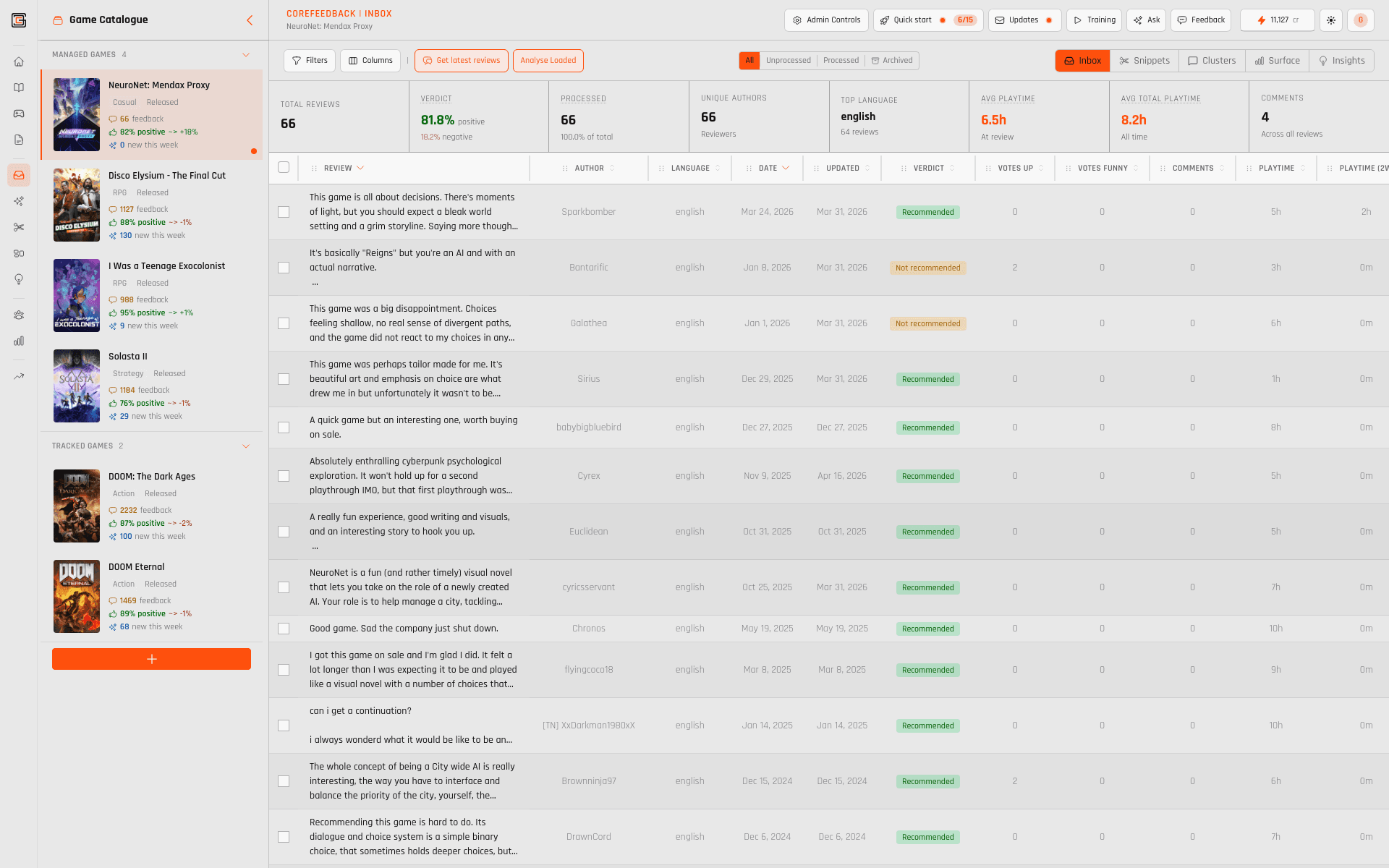This screenshot has height=868, width=1389.
Task: Select the Unprocessed filter tab
Action: pyautogui.click(x=788, y=61)
